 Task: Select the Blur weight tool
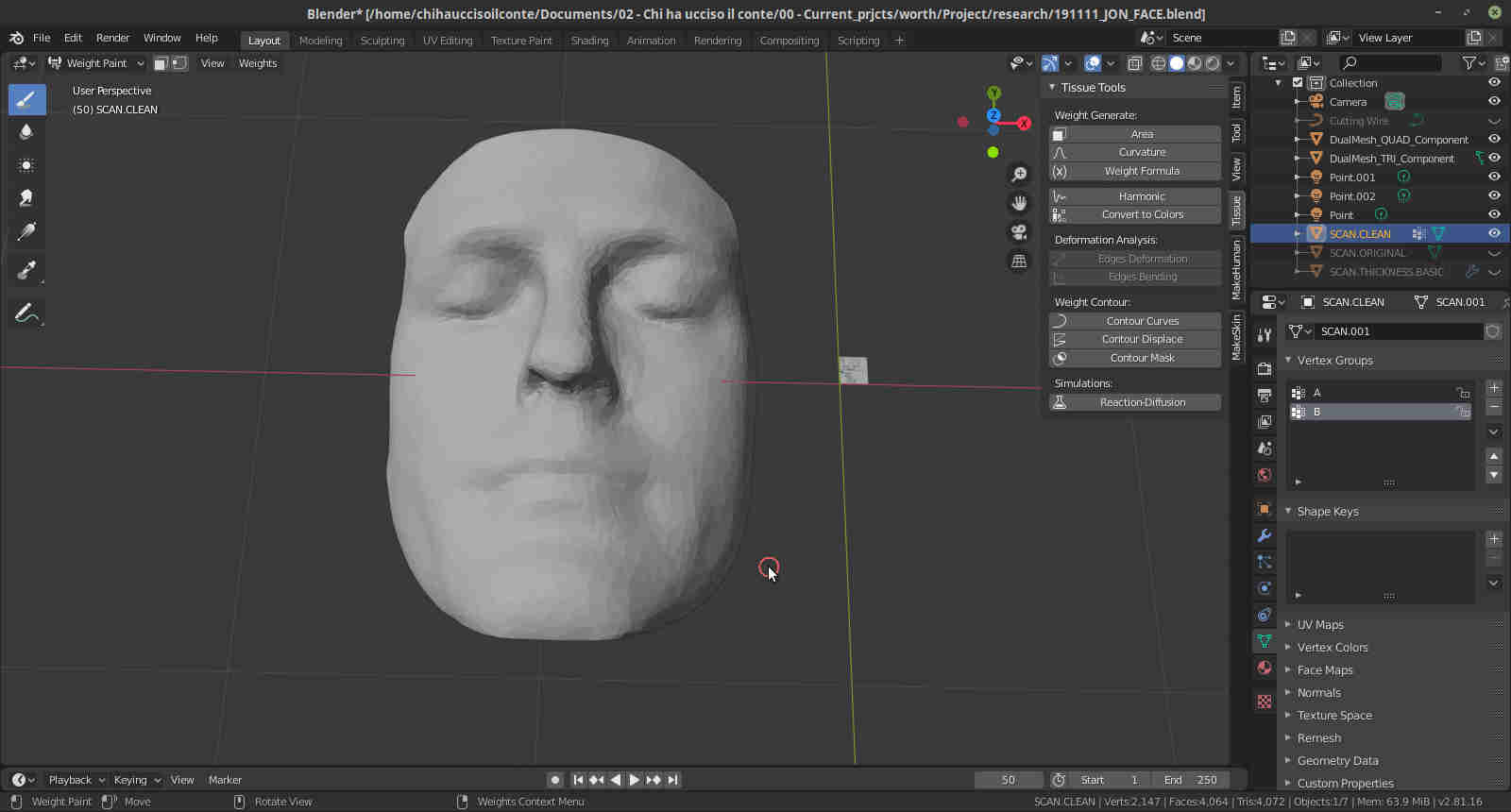(26, 131)
